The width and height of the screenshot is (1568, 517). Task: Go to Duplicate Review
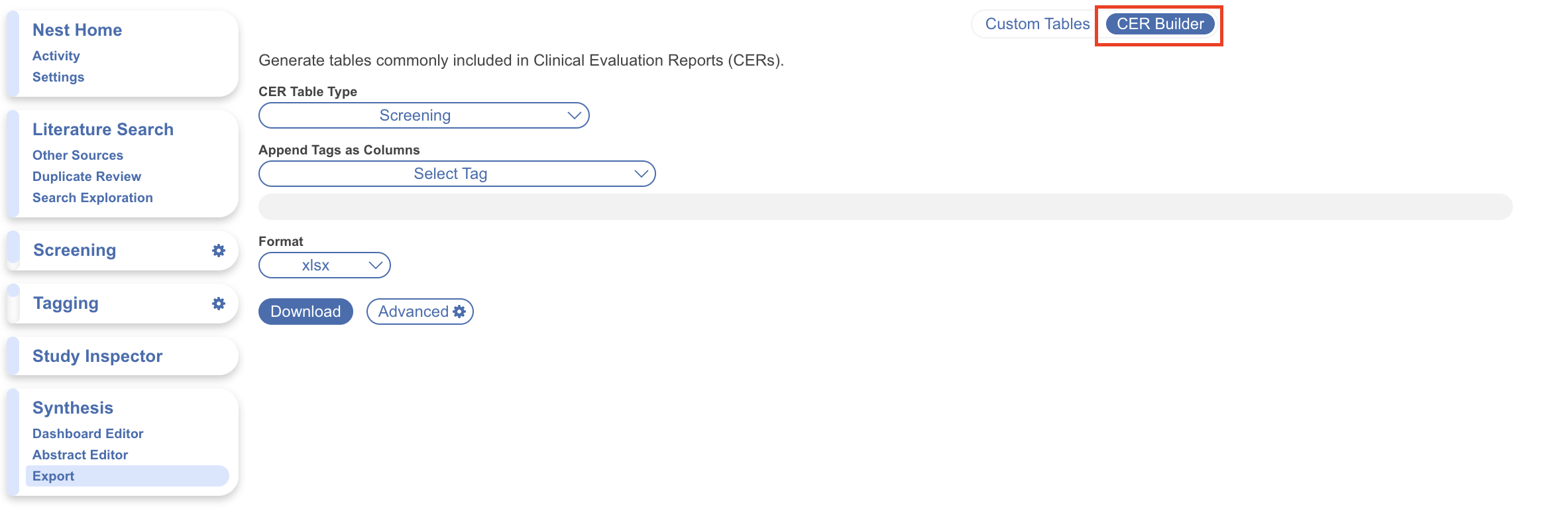tap(87, 176)
